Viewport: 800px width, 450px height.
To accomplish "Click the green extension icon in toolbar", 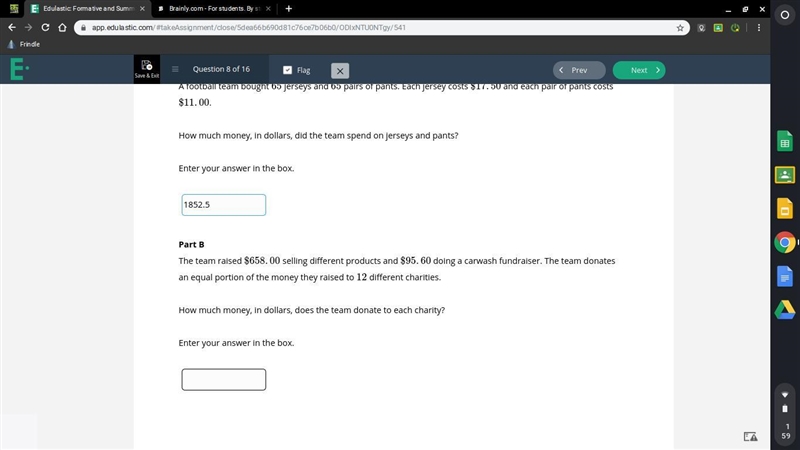I will tap(718, 28).
